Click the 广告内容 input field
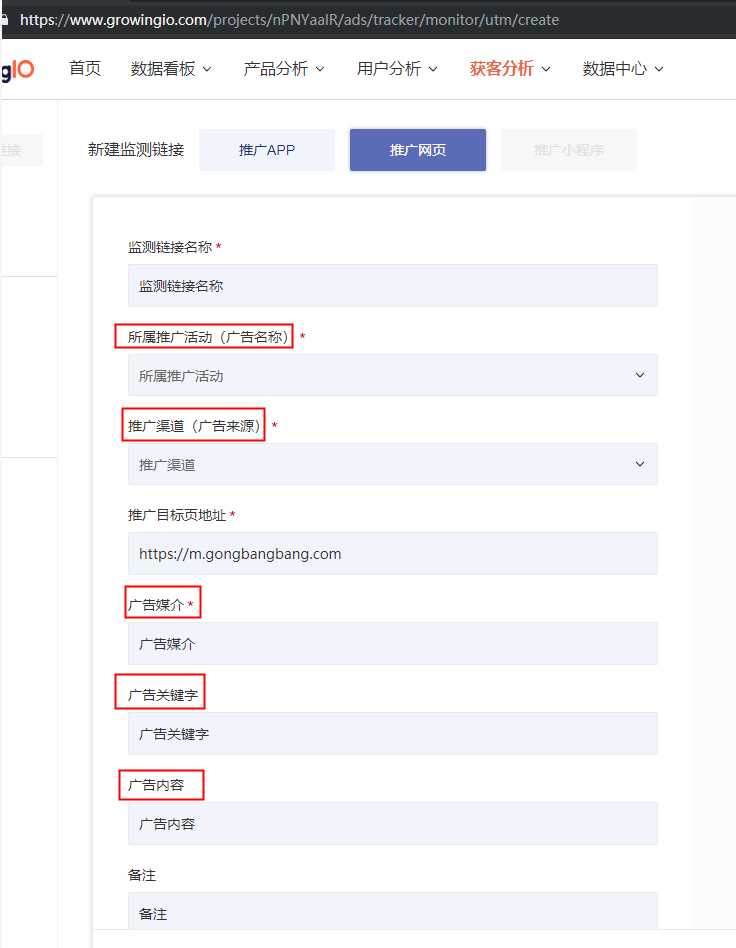The image size is (736, 948). (392, 823)
